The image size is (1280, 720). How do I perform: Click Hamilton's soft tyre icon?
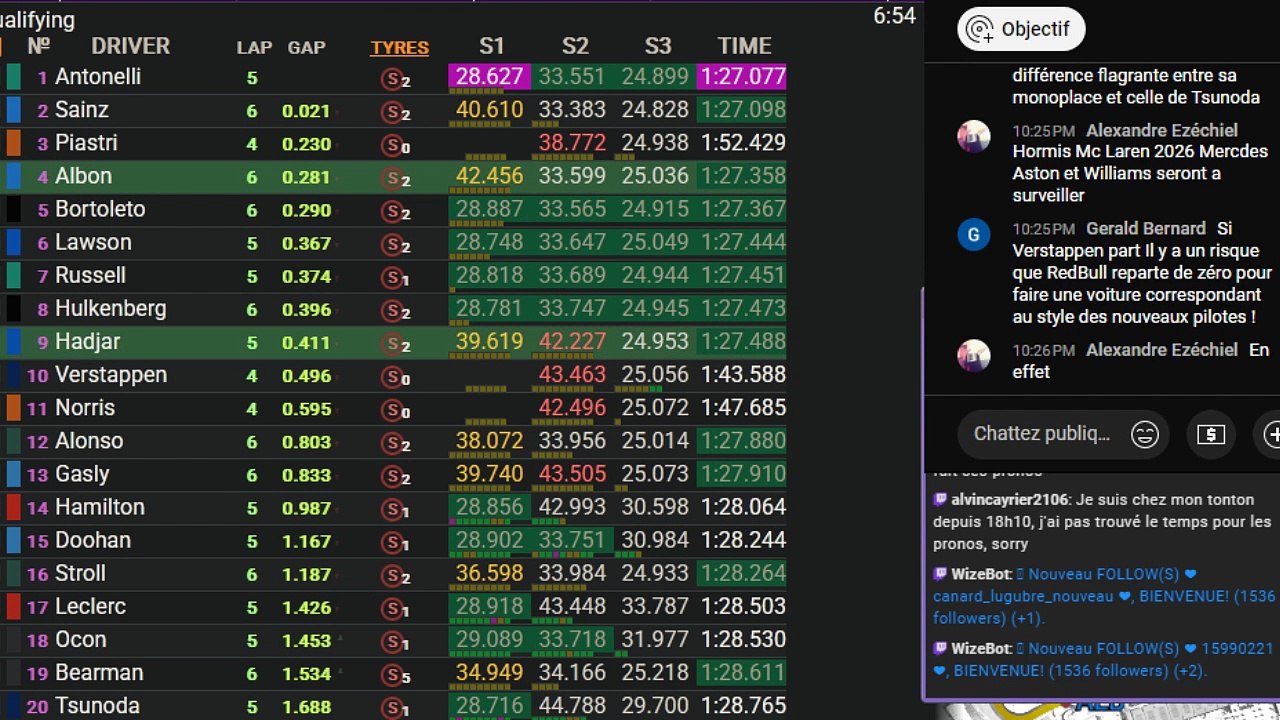(394, 508)
